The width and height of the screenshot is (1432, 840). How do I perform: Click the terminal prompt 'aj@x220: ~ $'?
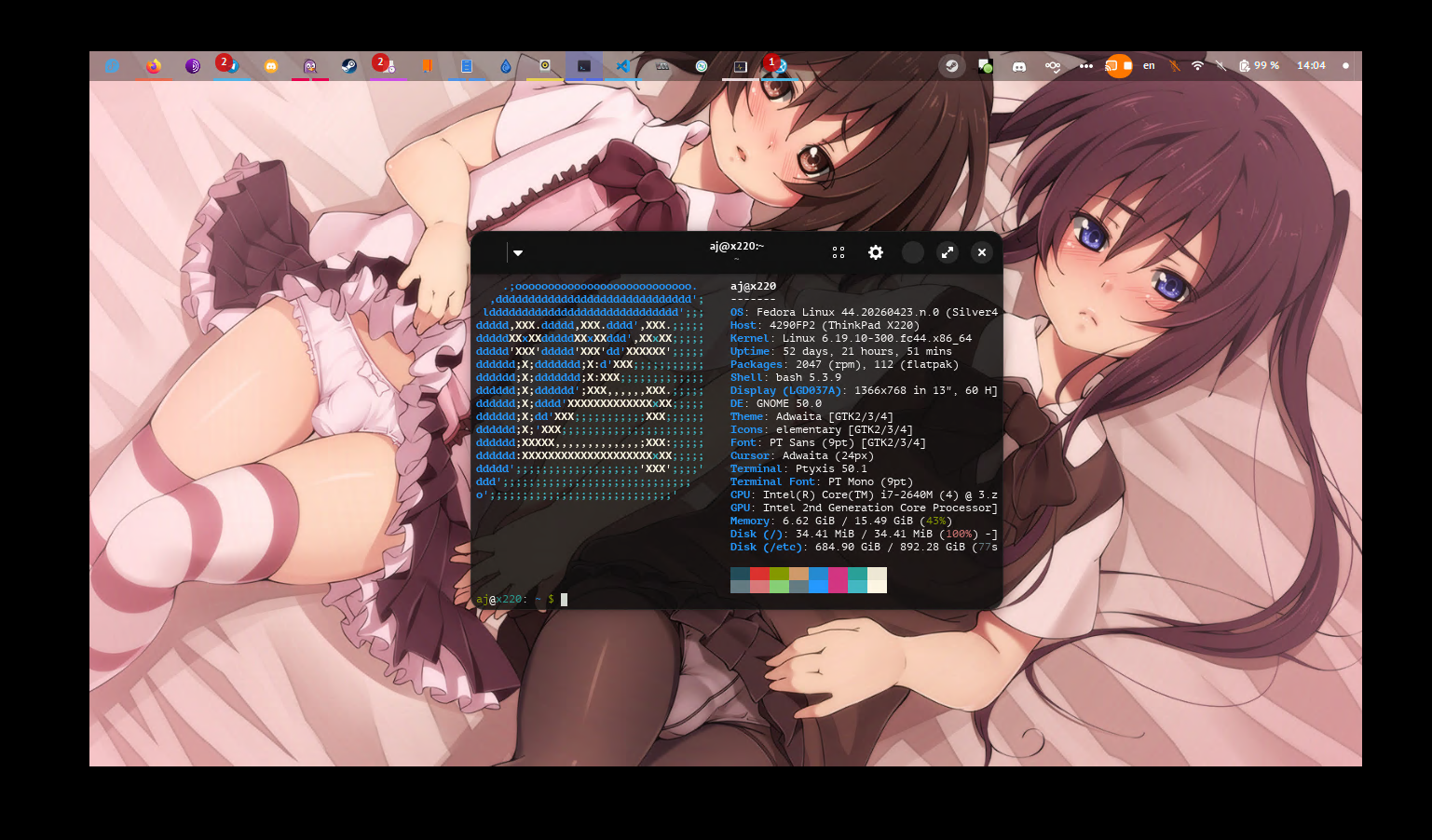tap(515, 599)
